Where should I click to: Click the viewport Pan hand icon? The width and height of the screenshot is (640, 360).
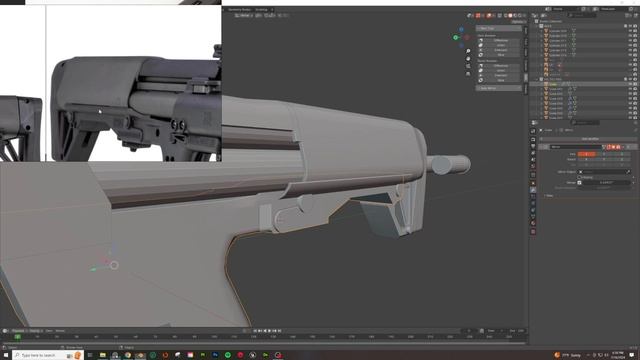point(468,59)
